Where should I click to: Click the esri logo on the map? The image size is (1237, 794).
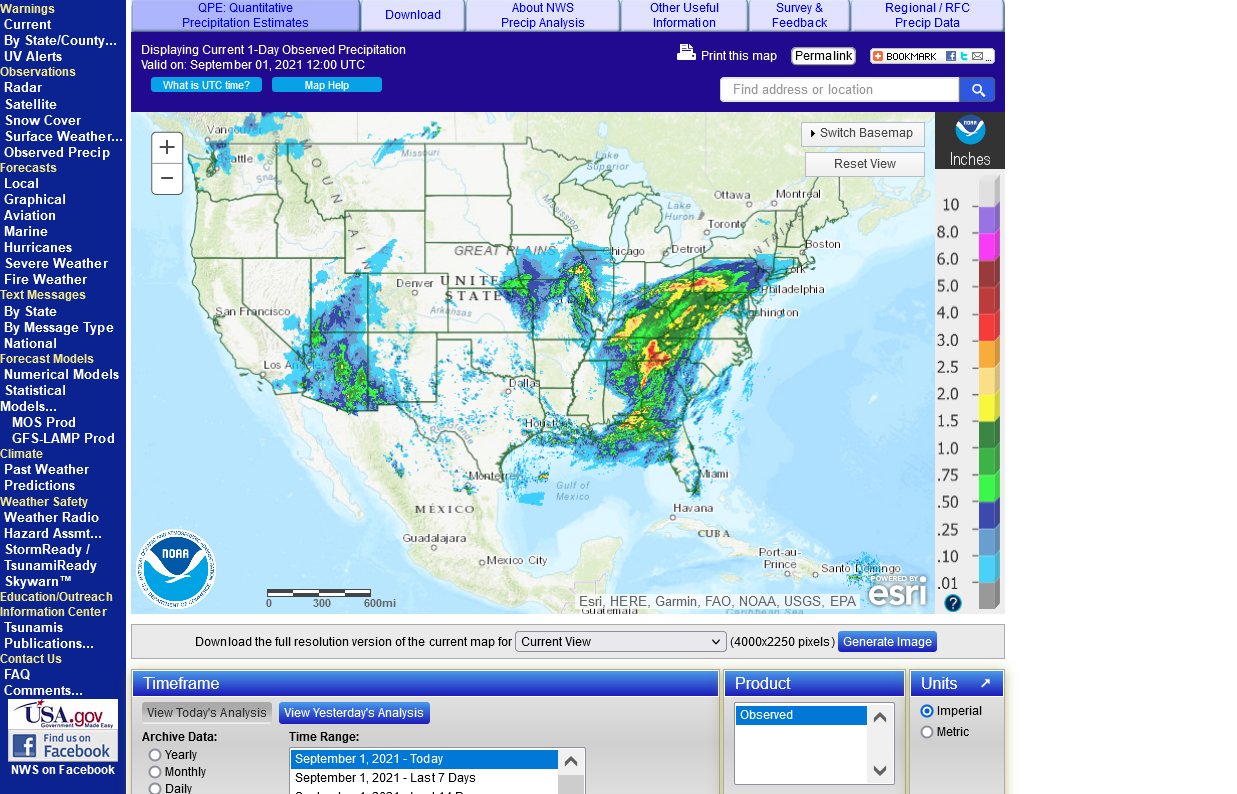click(897, 591)
